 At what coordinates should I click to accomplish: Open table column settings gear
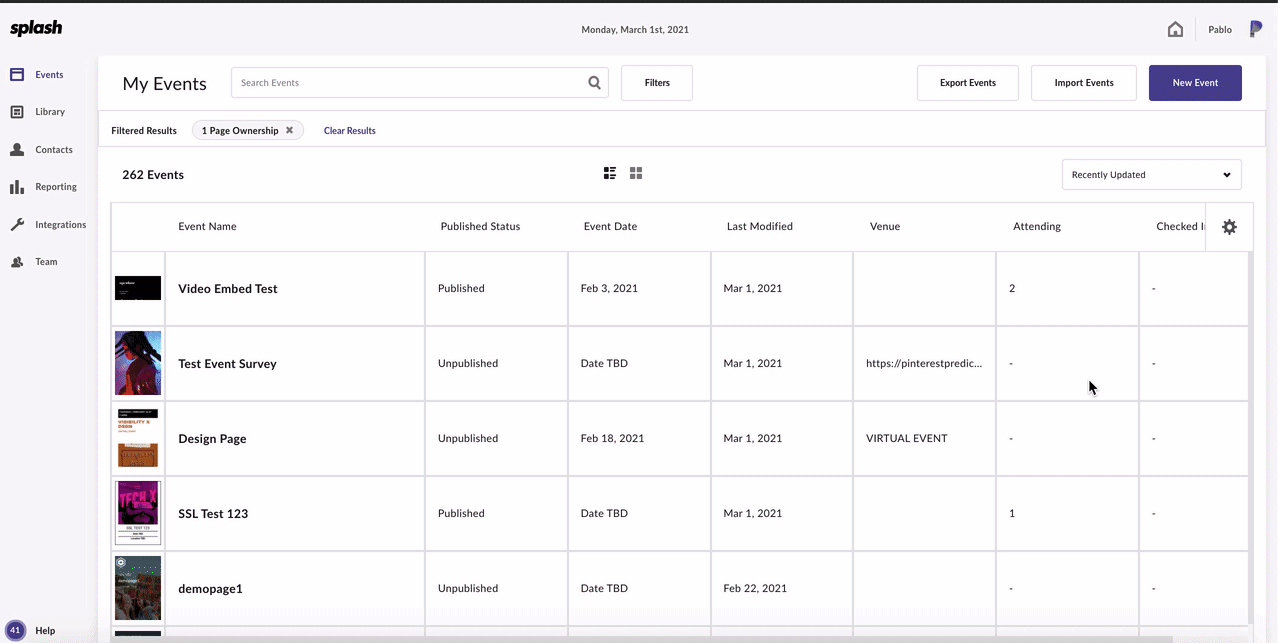click(1229, 227)
